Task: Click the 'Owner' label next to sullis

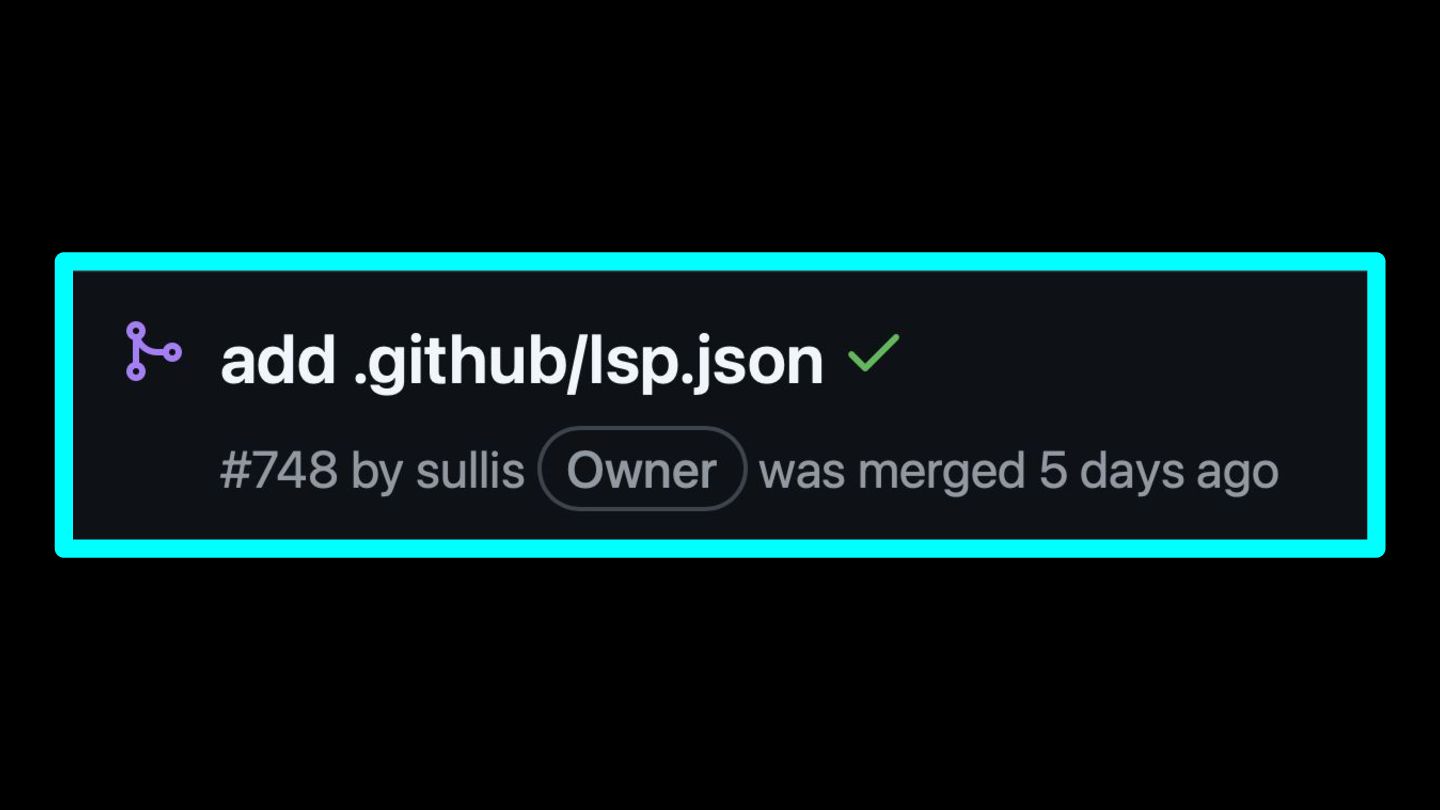Action: 642,469
